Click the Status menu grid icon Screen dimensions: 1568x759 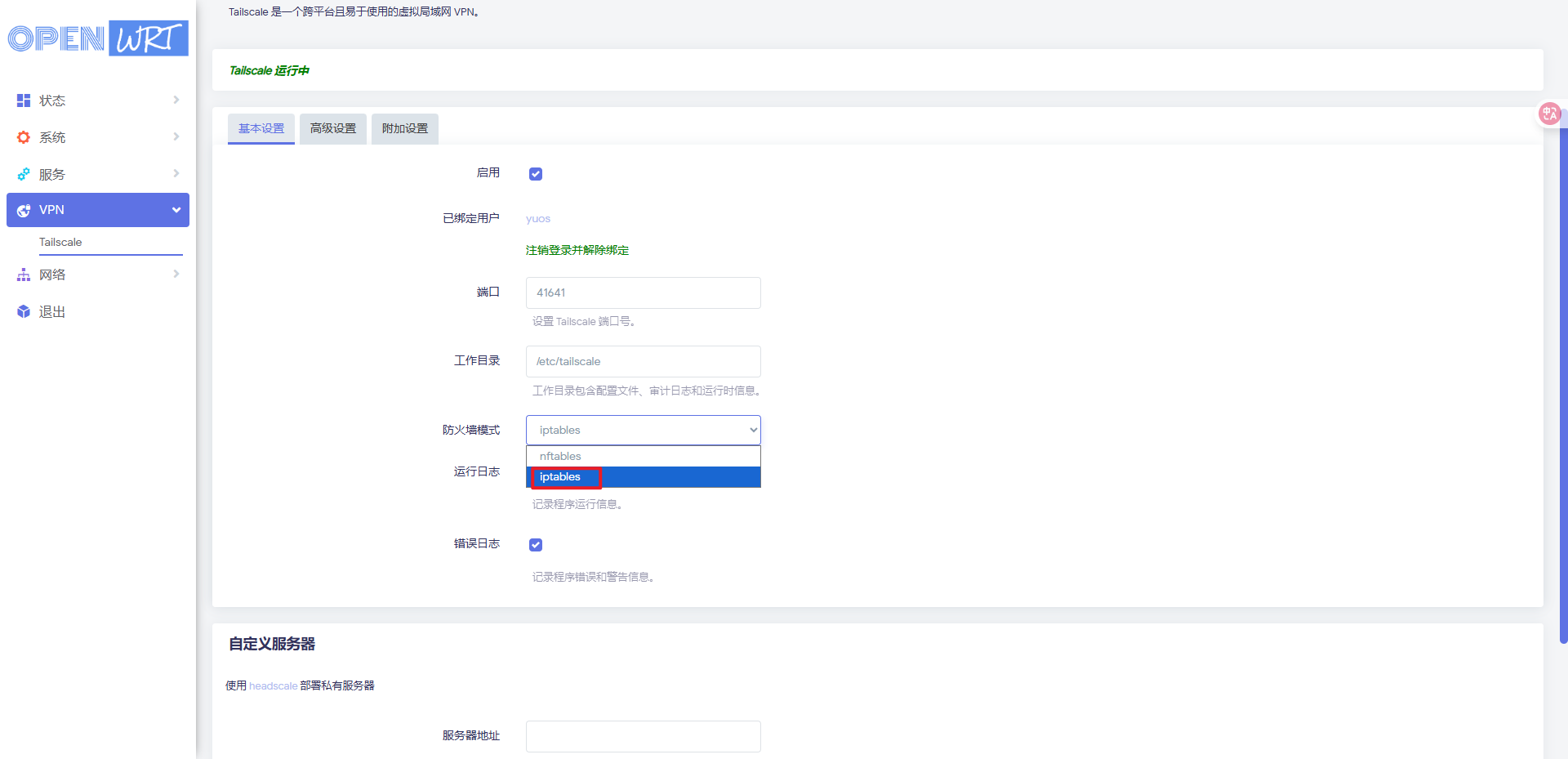click(x=24, y=100)
